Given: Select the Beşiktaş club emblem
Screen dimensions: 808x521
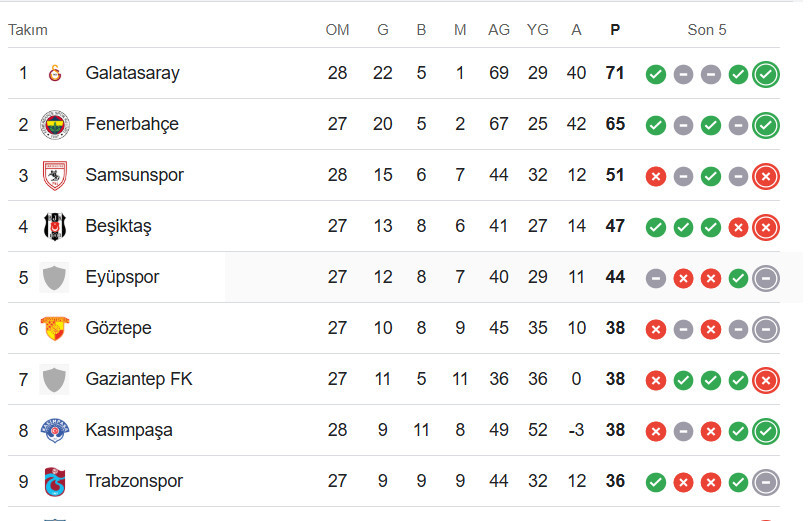Looking at the screenshot, I should click(x=55, y=227).
